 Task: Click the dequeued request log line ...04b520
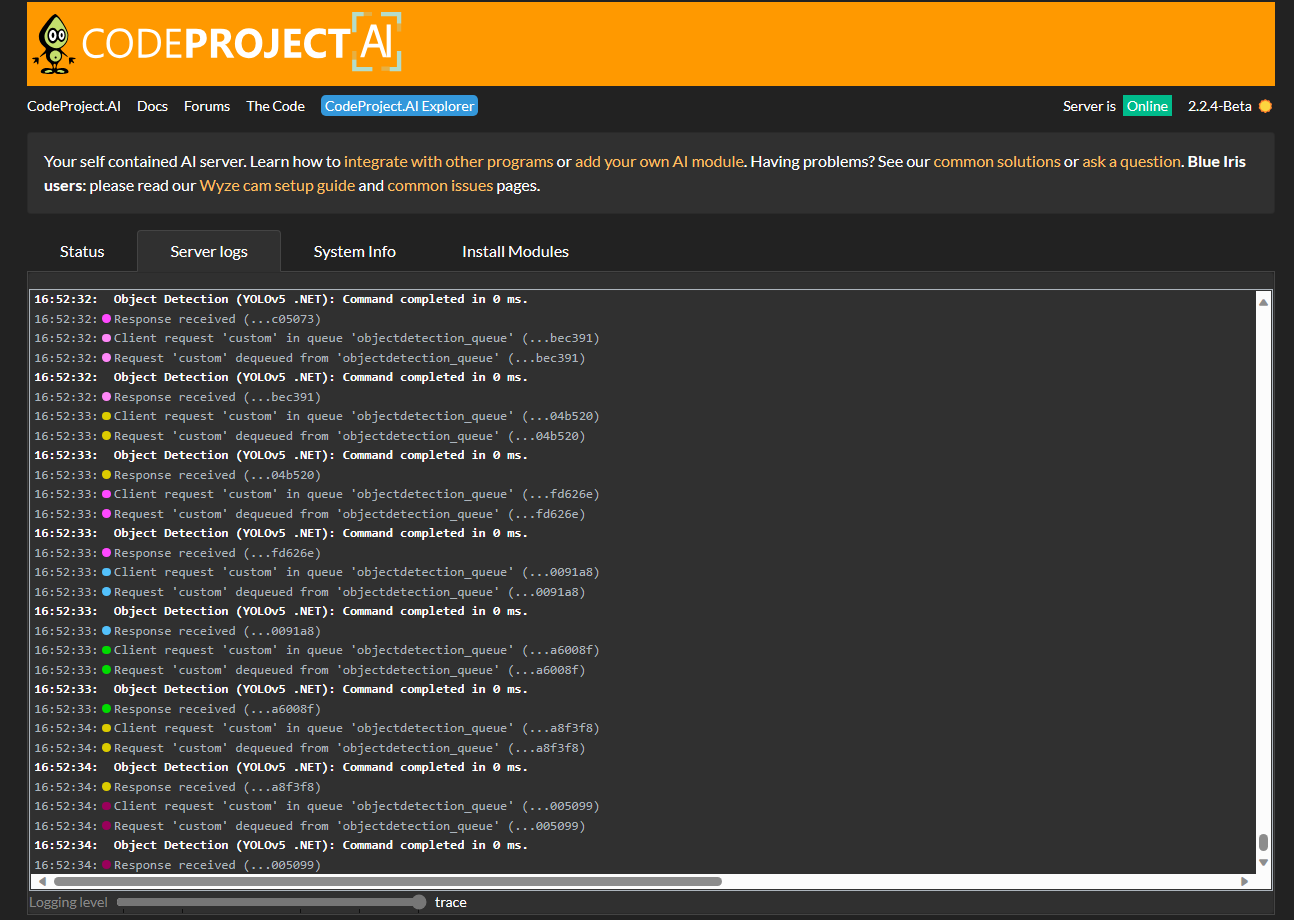pos(310,436)
